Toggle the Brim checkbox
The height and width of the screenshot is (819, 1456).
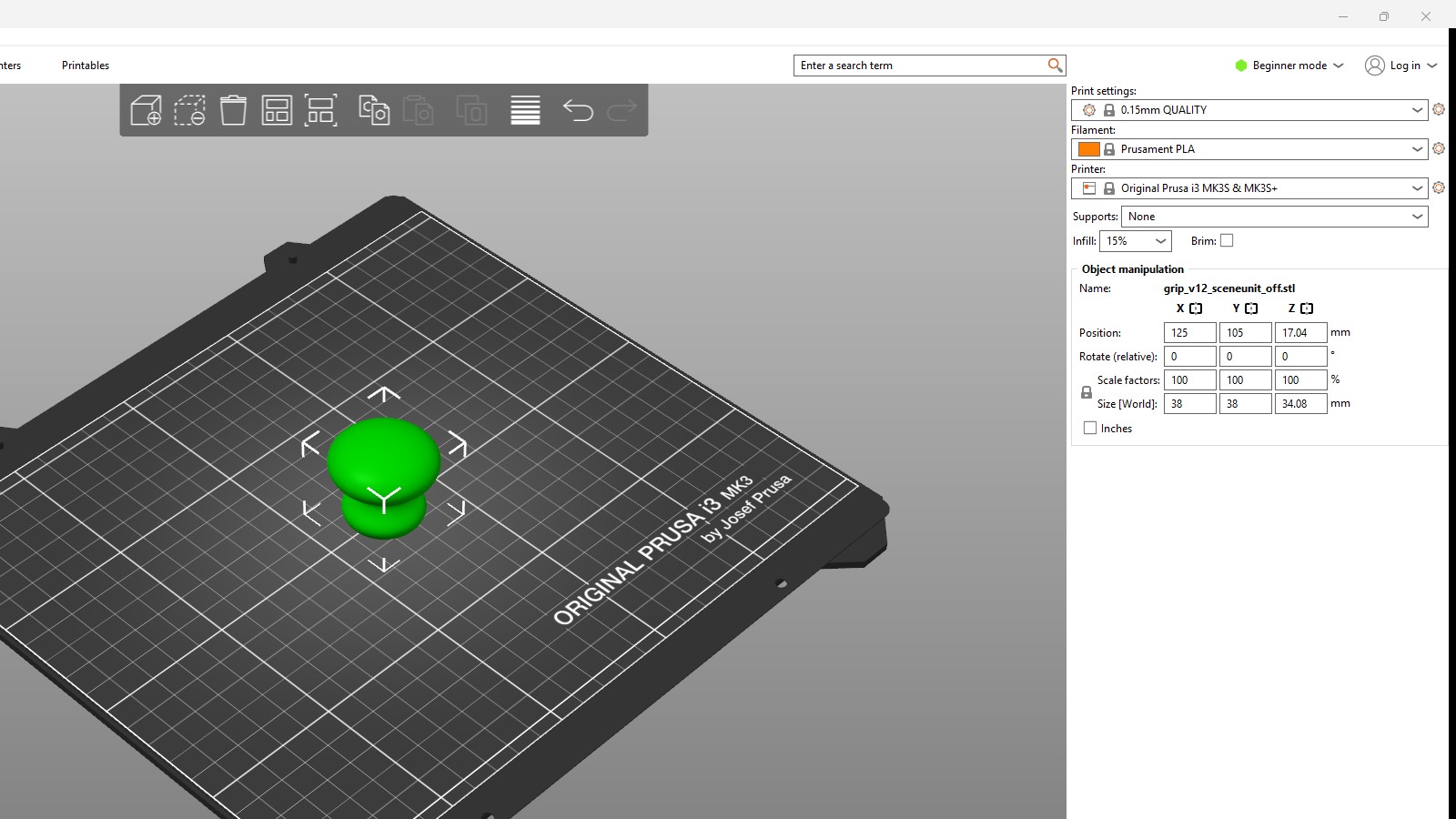(x=1227, y=240)
